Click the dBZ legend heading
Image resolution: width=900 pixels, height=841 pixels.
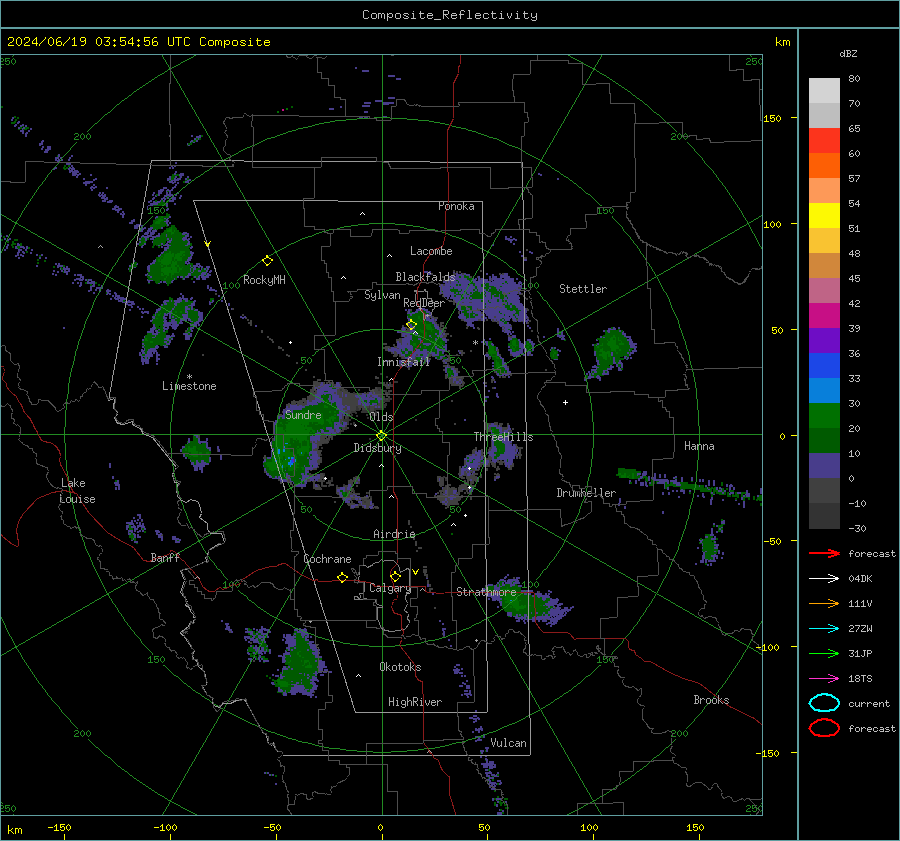pos(848,53)
